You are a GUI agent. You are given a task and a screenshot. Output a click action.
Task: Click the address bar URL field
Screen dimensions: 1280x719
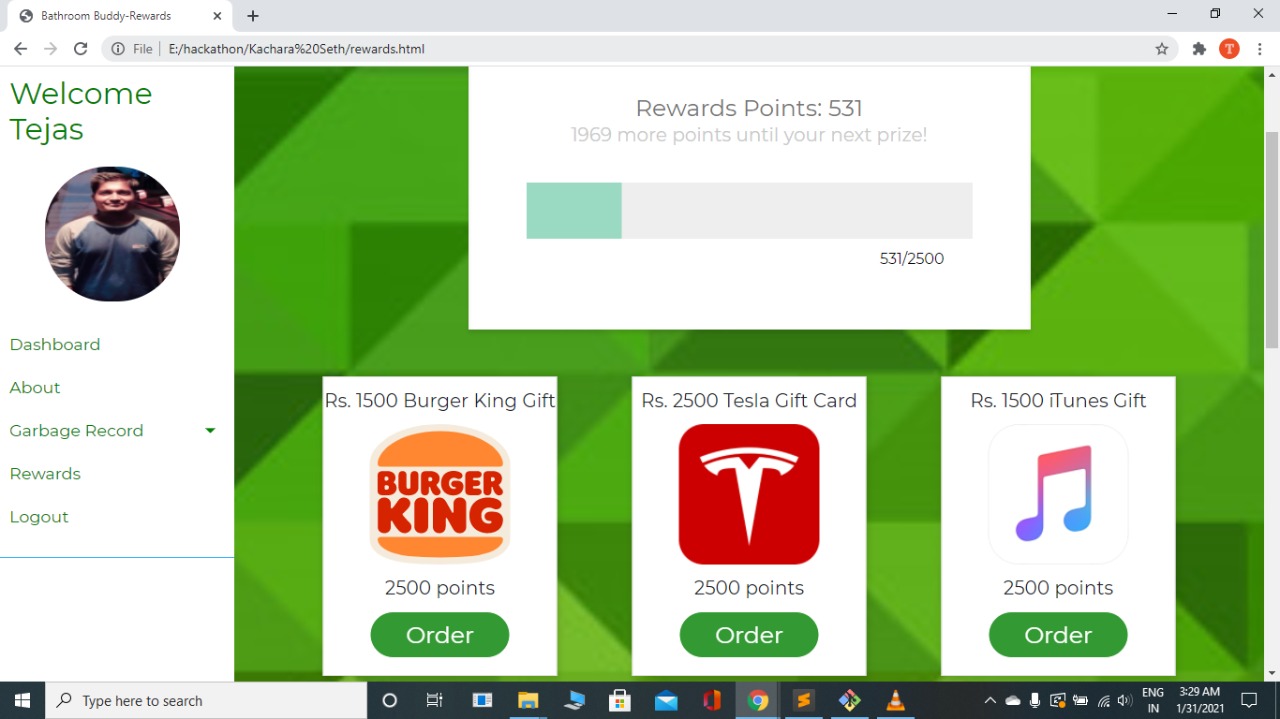pos(640,49)
